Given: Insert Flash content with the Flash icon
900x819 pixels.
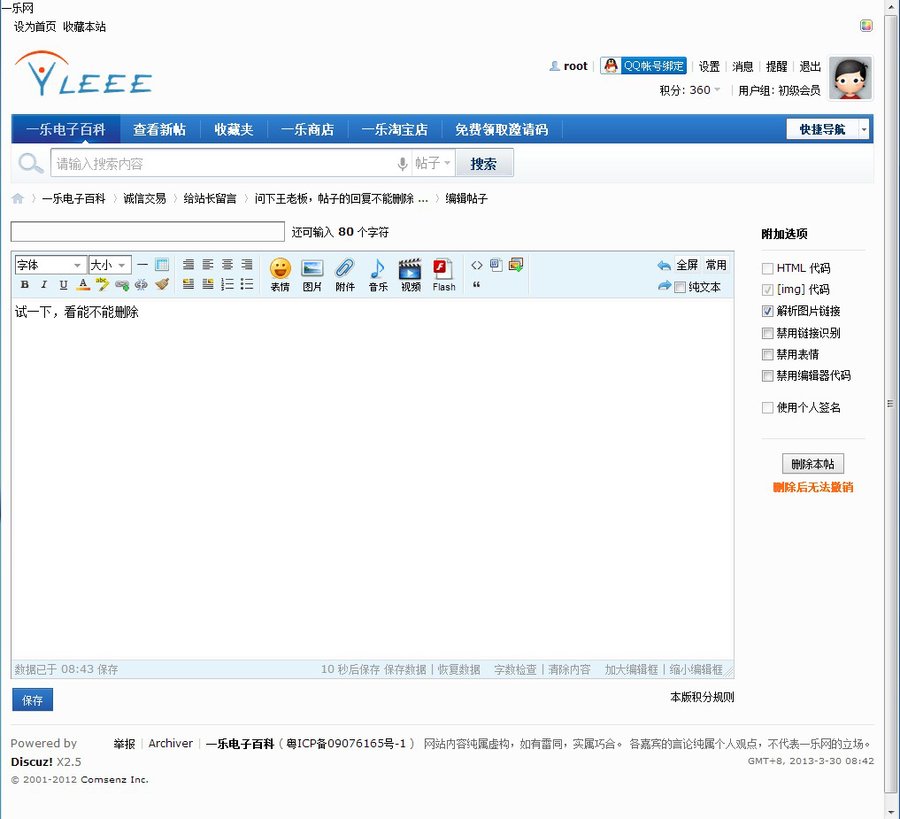Looking at the screenshot, I should [443, 272].
